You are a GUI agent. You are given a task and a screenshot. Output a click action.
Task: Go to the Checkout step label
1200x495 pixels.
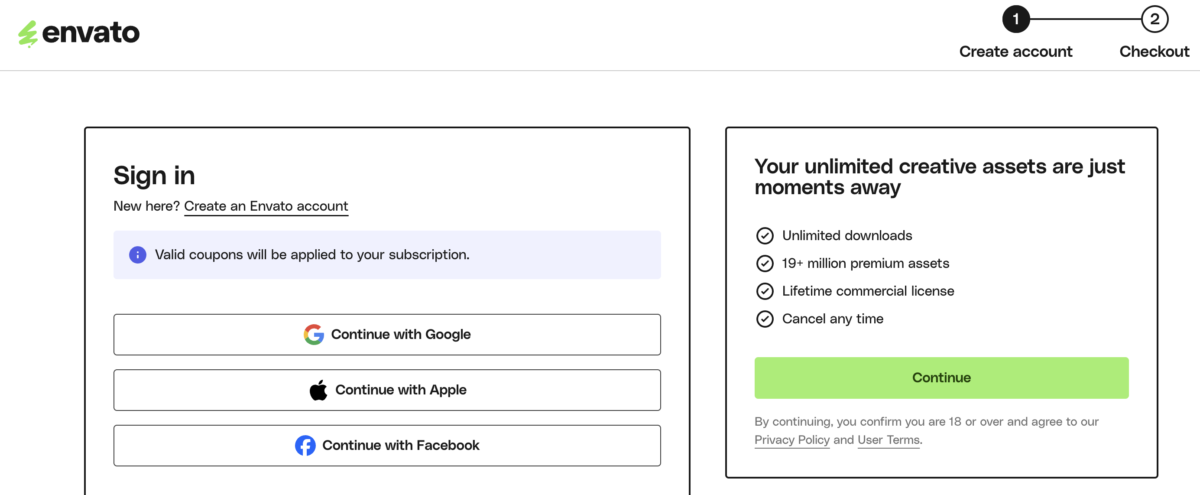tap(1154, 52)
